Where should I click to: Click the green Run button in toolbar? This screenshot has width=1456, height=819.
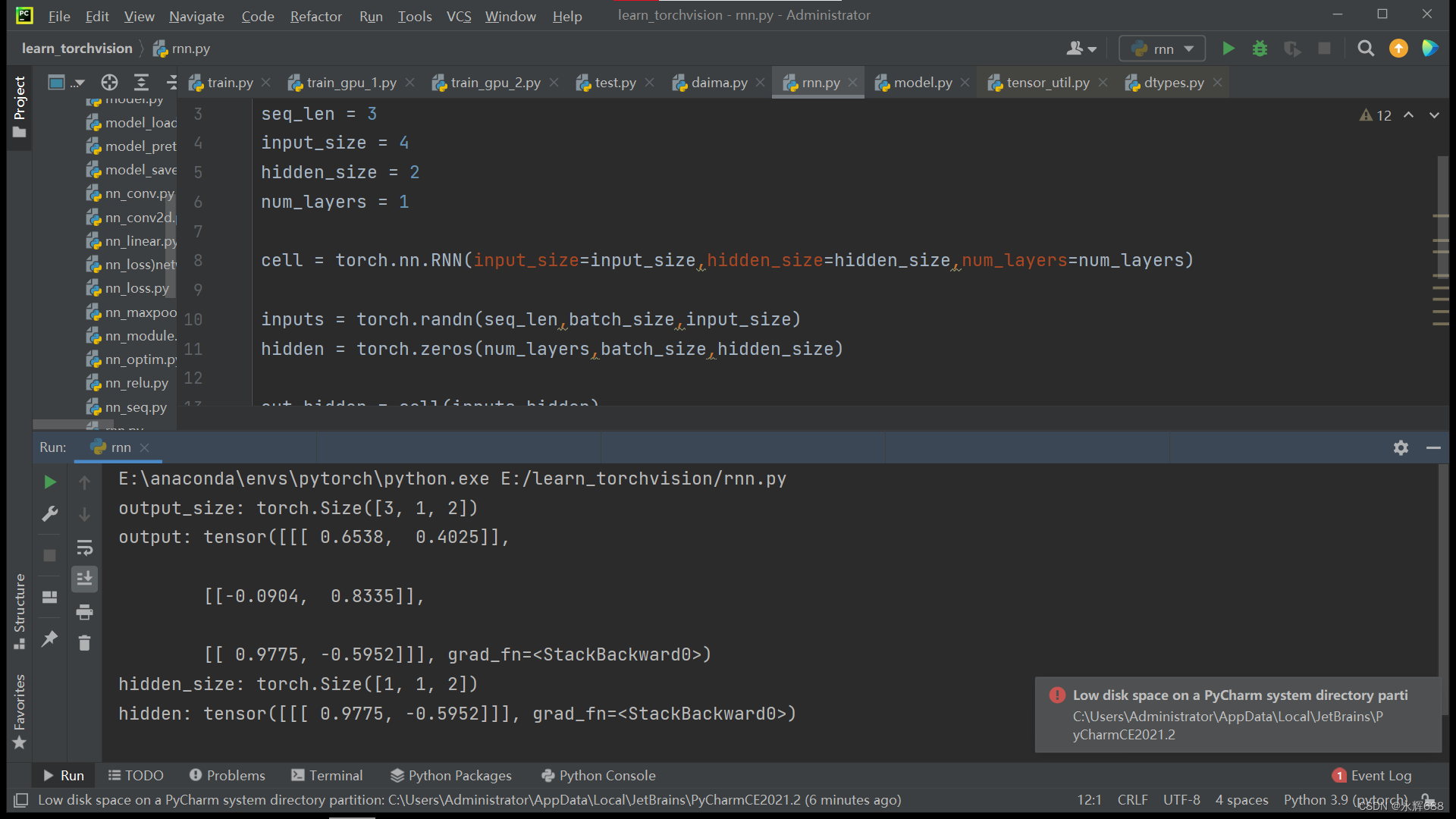[x=1228, y=49]
